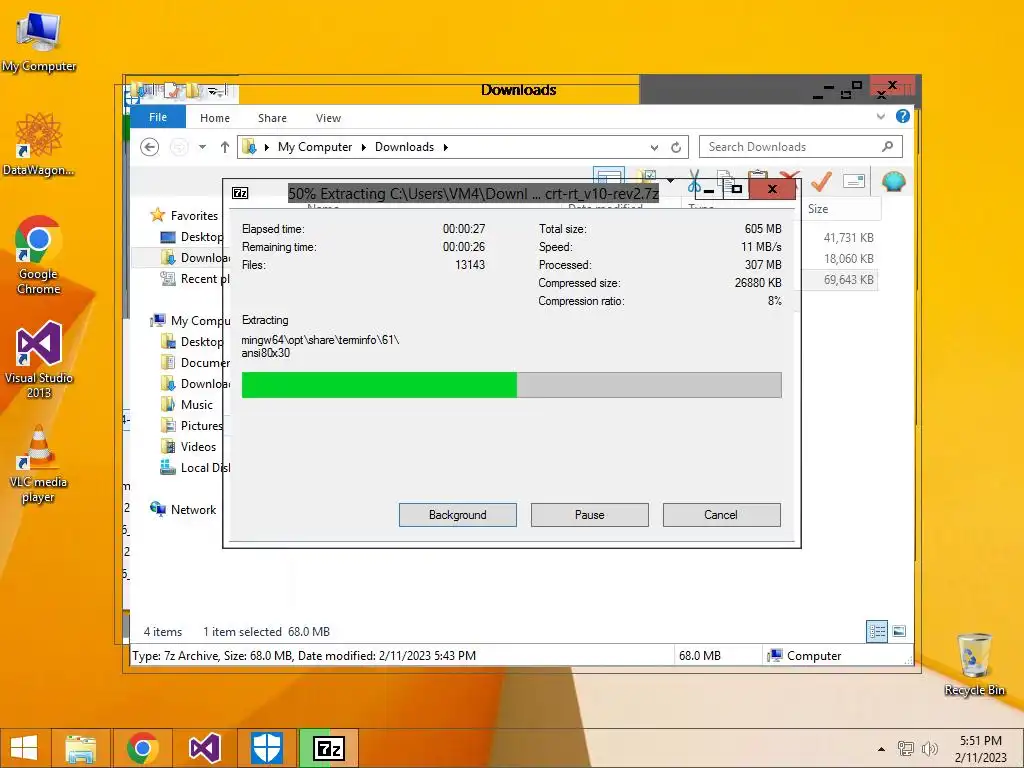Click the search magnifier in Search Downloads
The height and width of the screenshot is (768, 1024).
click(x=887, y=146)
